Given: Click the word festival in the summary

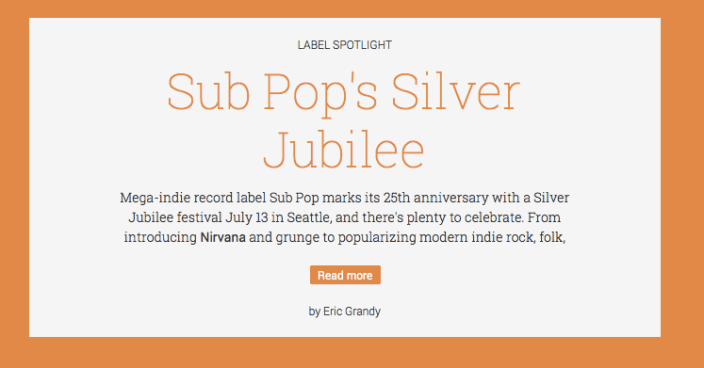Looking at the screenshot, I should click(x=199, y=218).
